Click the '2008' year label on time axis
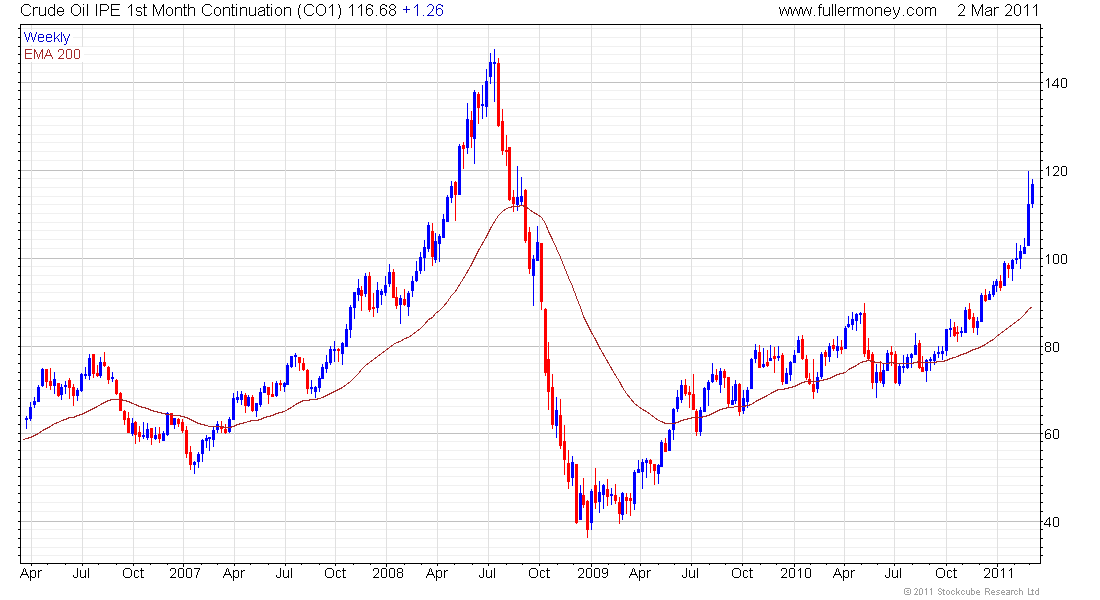This screenshot has width=1100, height=600. 388,573
